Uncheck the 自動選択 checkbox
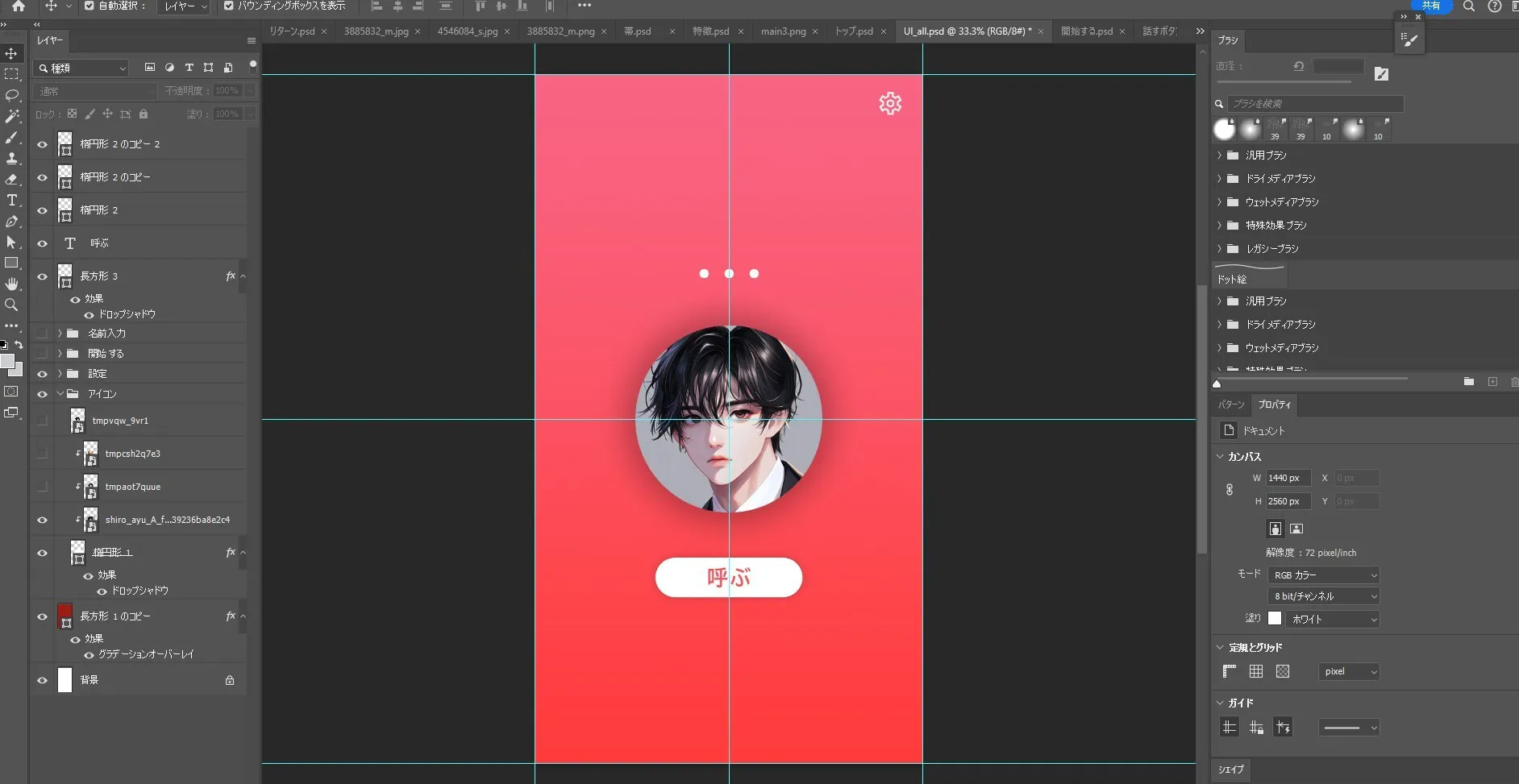Screen dimensions: 1519x784 click(89, 6)
